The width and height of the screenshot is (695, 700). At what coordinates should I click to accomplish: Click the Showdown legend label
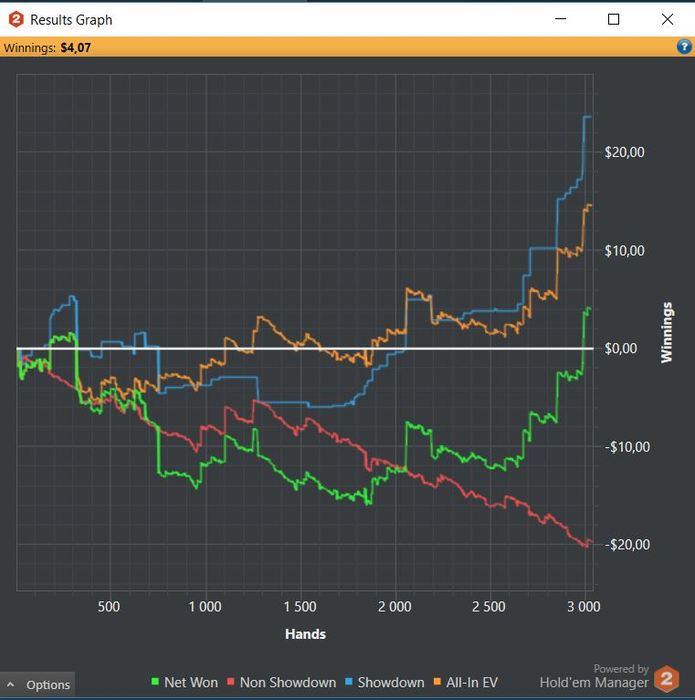(391, 682)
